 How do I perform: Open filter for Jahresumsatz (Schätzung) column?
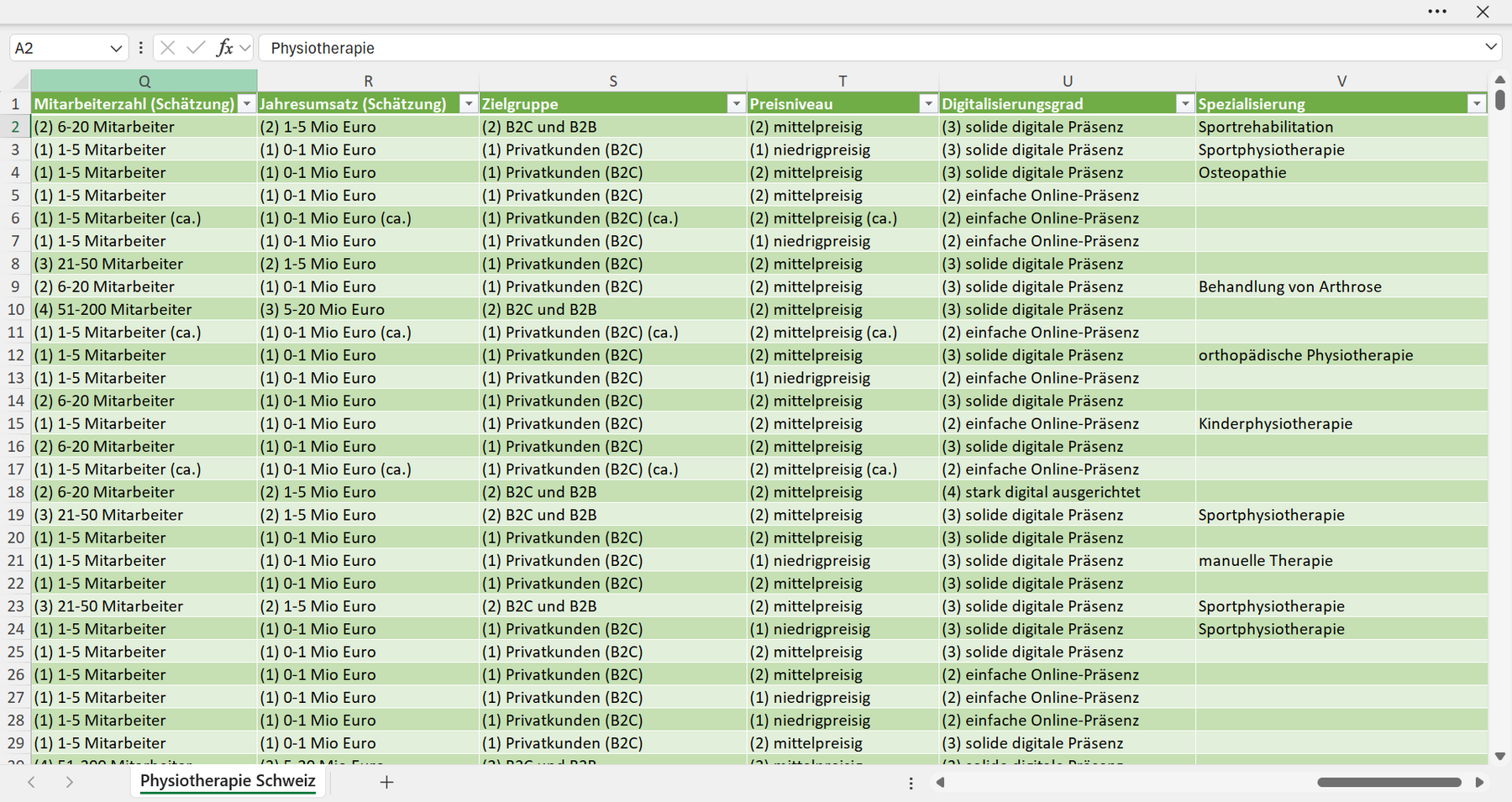tap(468, 104)
